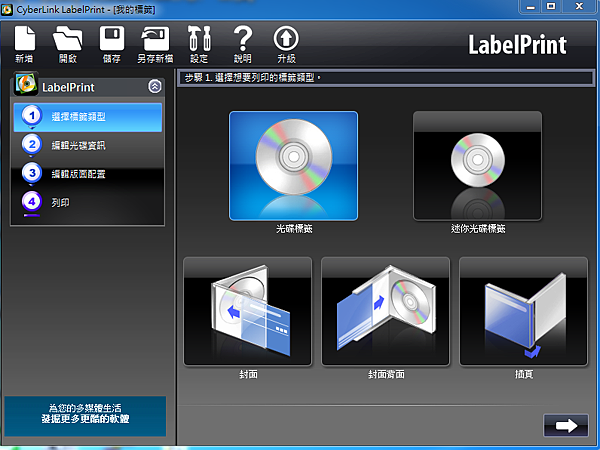The height and width of the screenshot is (450, 600).
Task: Select step 1 選擇標籤類型
Action: (88, 117)
